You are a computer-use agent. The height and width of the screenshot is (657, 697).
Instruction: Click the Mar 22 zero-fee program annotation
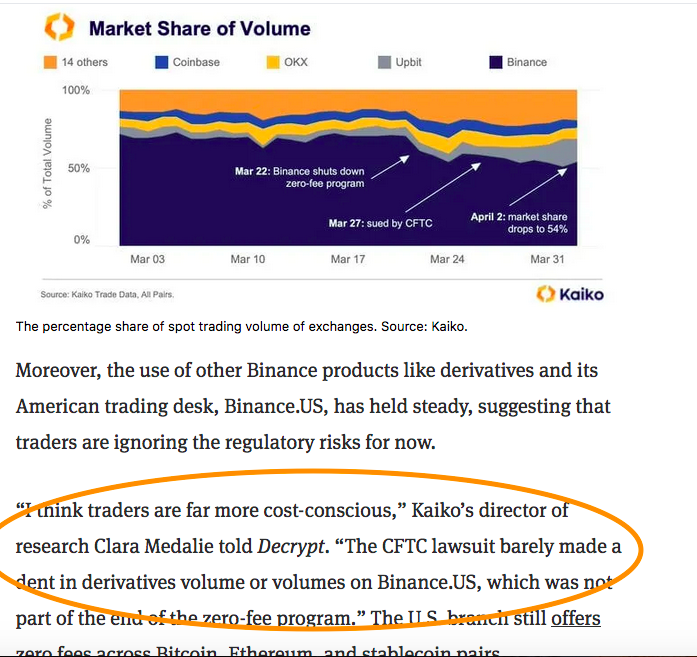[x=300, y=177]
